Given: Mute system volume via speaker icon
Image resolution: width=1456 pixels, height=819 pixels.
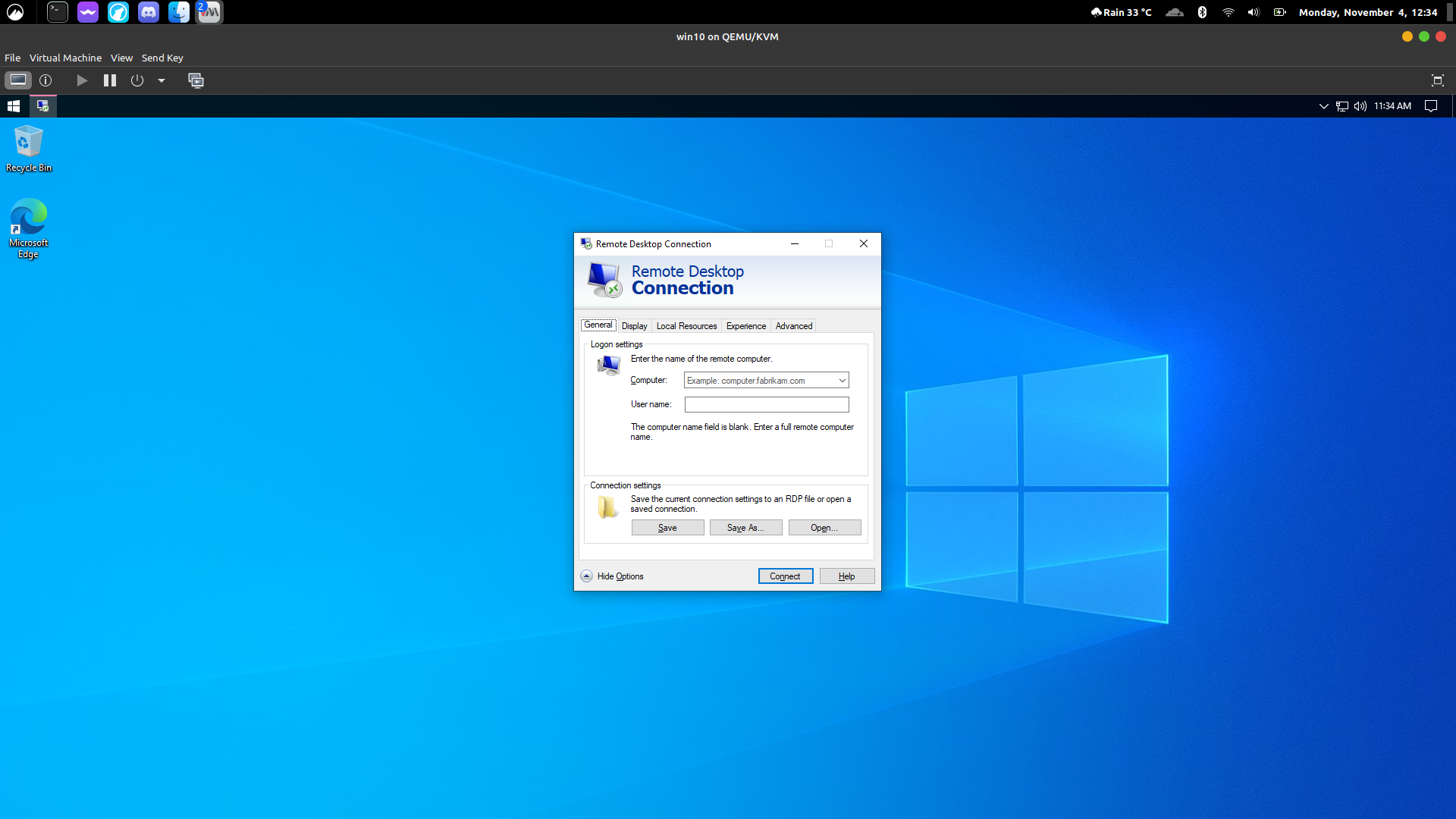Looking at the screenshot, I should pyautogui.click(x=1361, y=105).
